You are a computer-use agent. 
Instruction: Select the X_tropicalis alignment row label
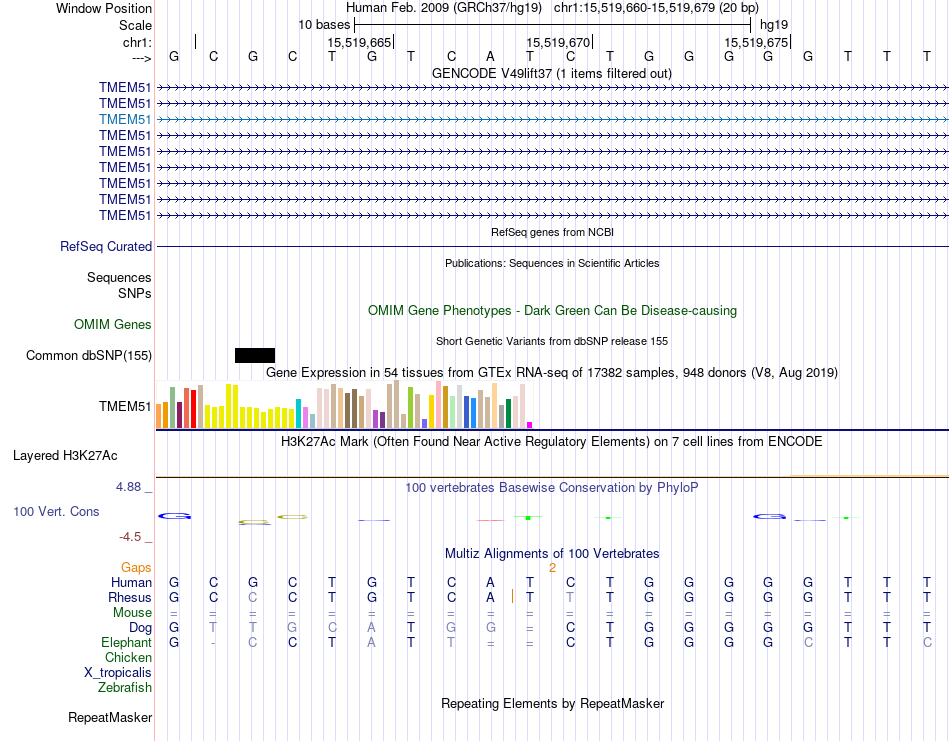(x=118, y=673)
